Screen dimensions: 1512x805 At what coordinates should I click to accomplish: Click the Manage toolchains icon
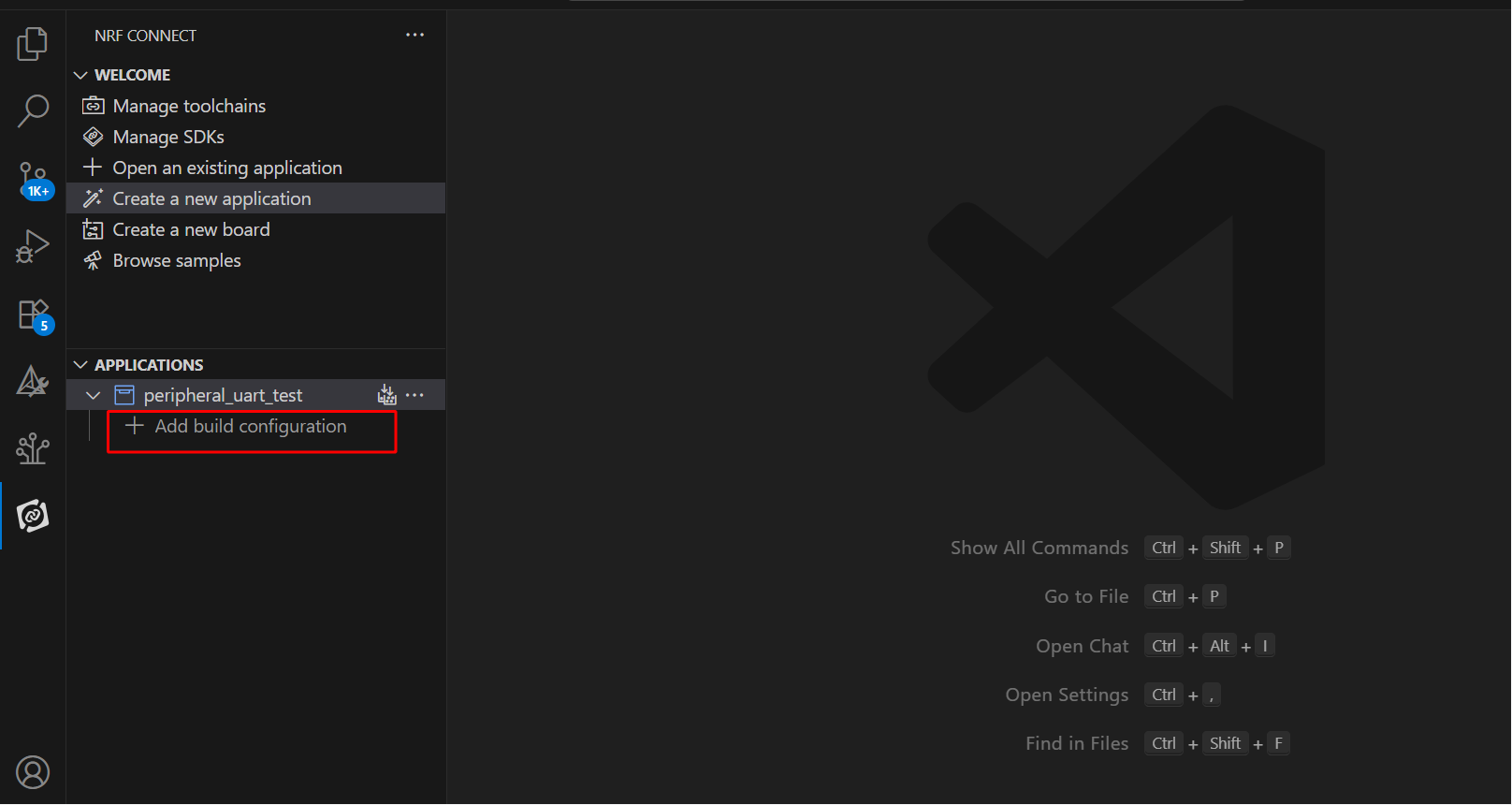coord(93,106)
